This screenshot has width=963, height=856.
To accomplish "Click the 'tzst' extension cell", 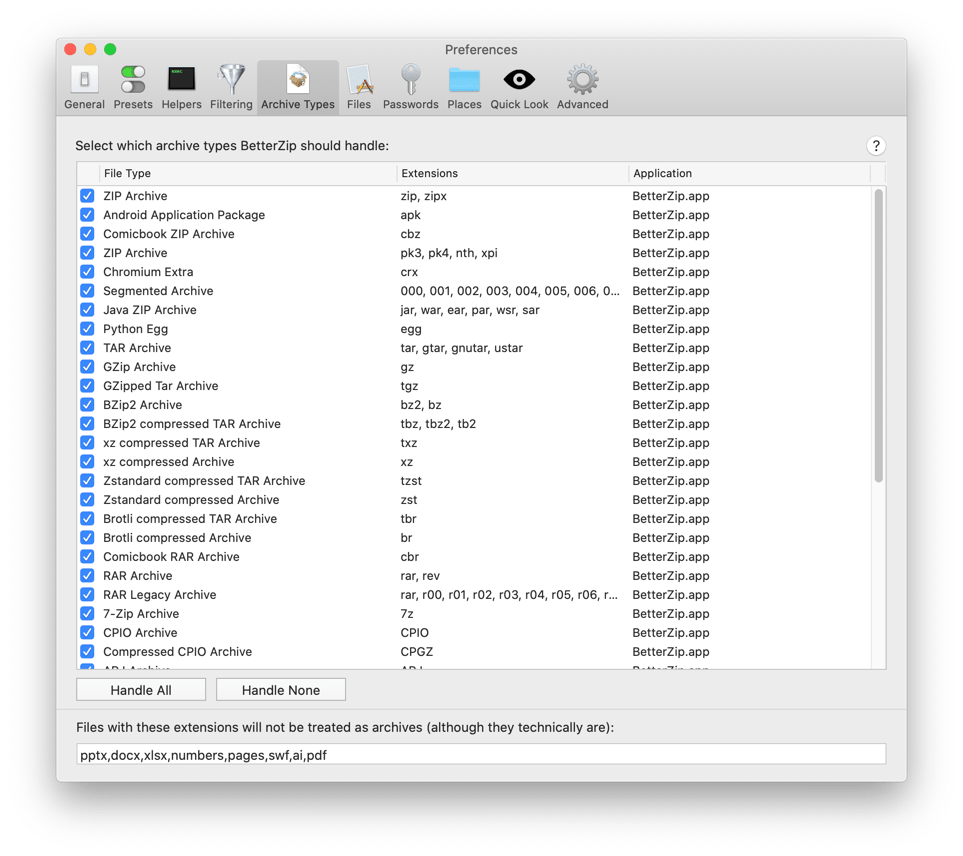I will point(411,481).
